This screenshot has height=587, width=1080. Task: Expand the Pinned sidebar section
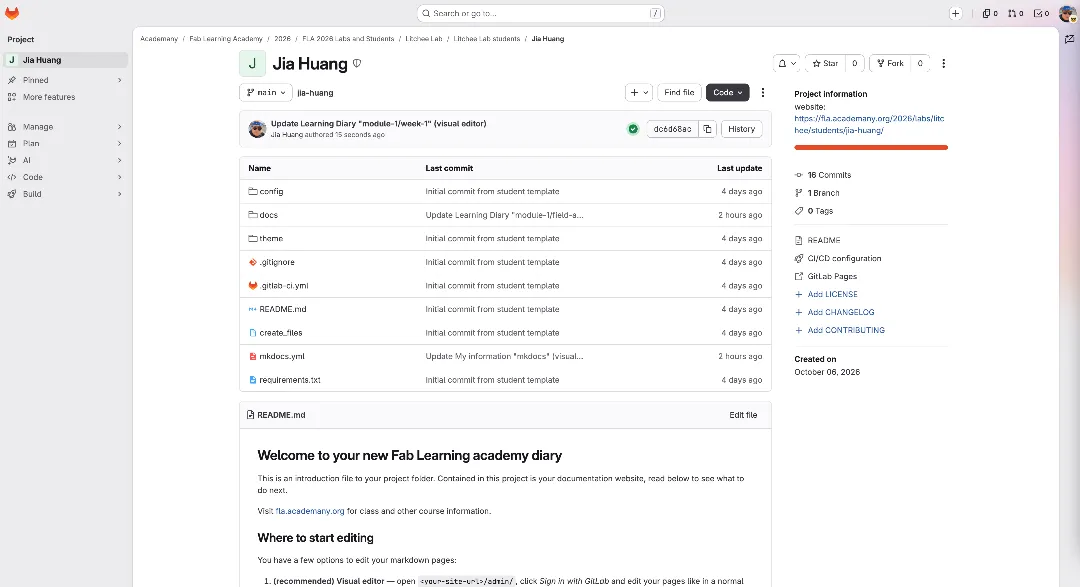coord(65,80)
